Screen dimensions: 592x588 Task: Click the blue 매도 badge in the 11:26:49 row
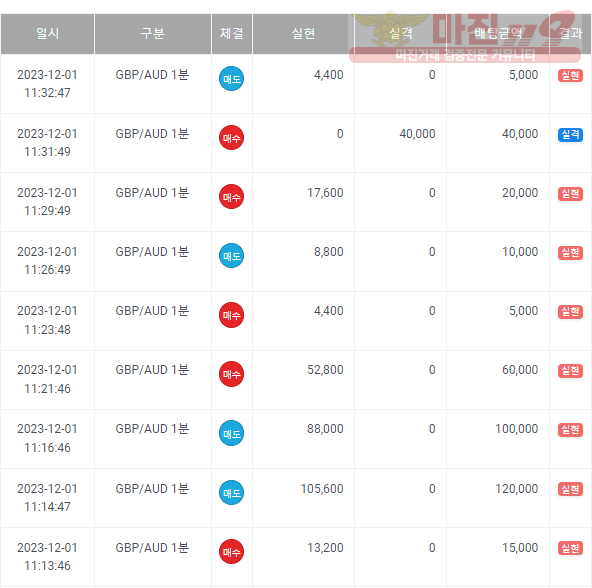tap(231, 256)
